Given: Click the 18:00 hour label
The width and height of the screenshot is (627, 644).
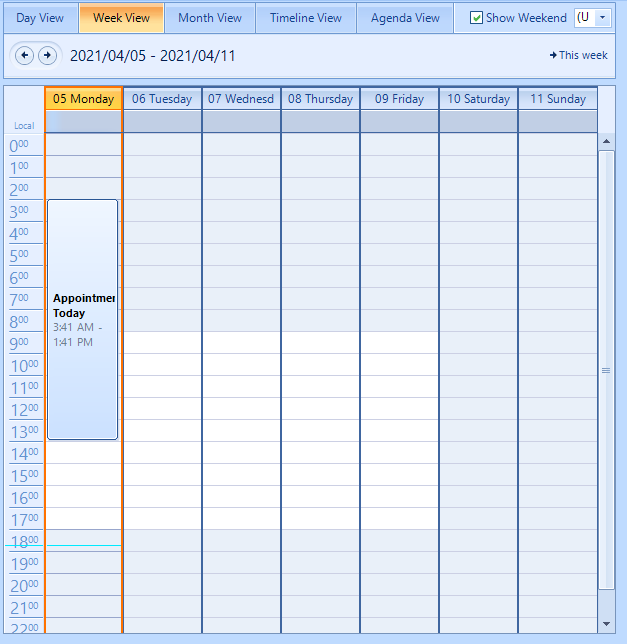Looking at the screenshot, I should (24, 542).
